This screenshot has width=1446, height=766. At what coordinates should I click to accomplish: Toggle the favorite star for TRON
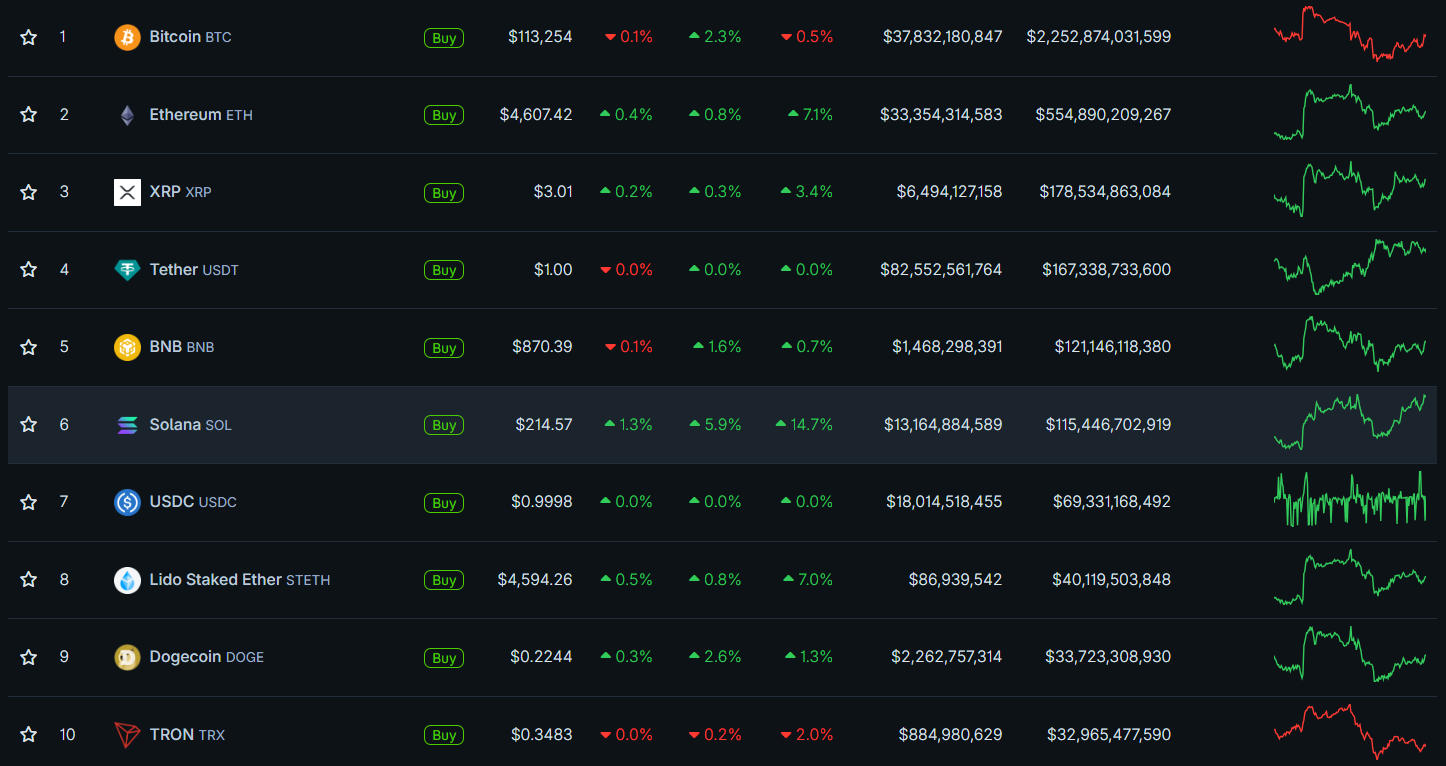(29, 735)
